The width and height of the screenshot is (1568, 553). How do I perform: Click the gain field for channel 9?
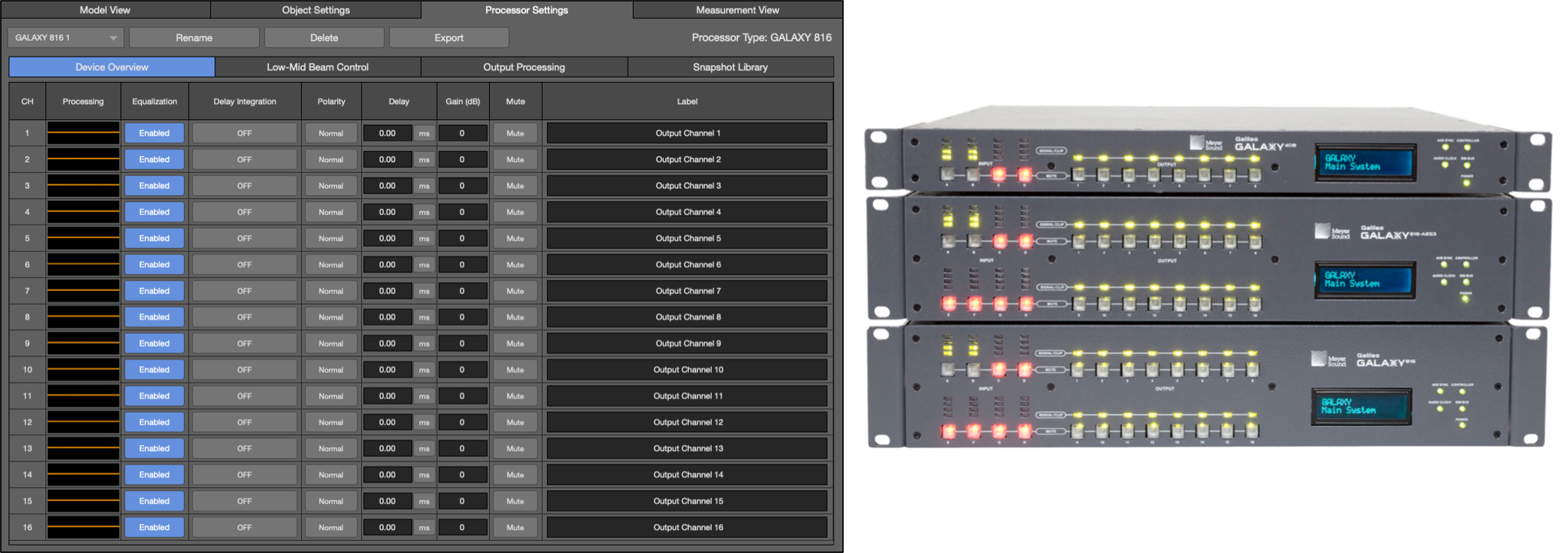pyautogui.click(x=462, y=343)
